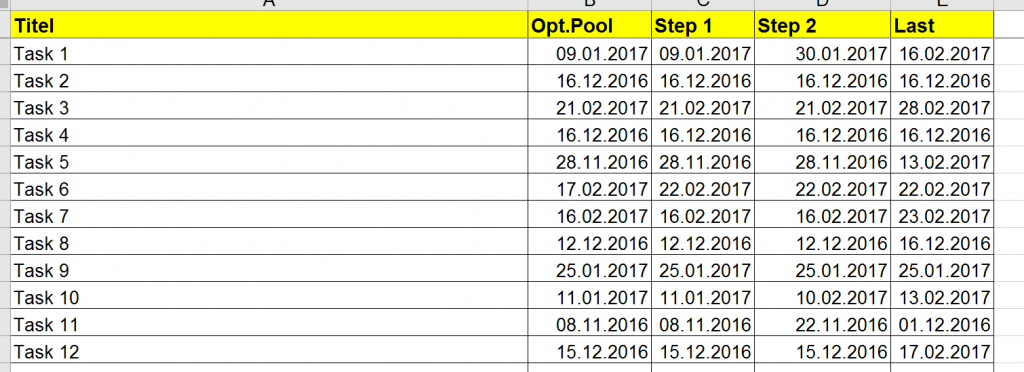Select Task 3 Last date 28.02.2017

tap(942, 108)
